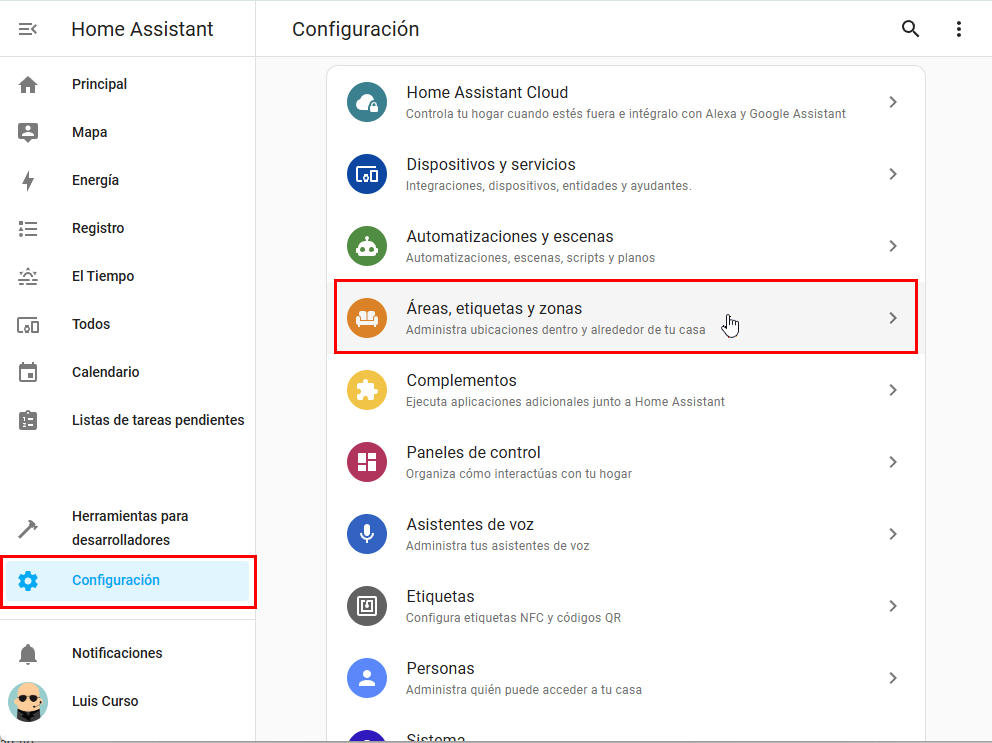Click the Home Assistant Cloud icon

point(366,102)
